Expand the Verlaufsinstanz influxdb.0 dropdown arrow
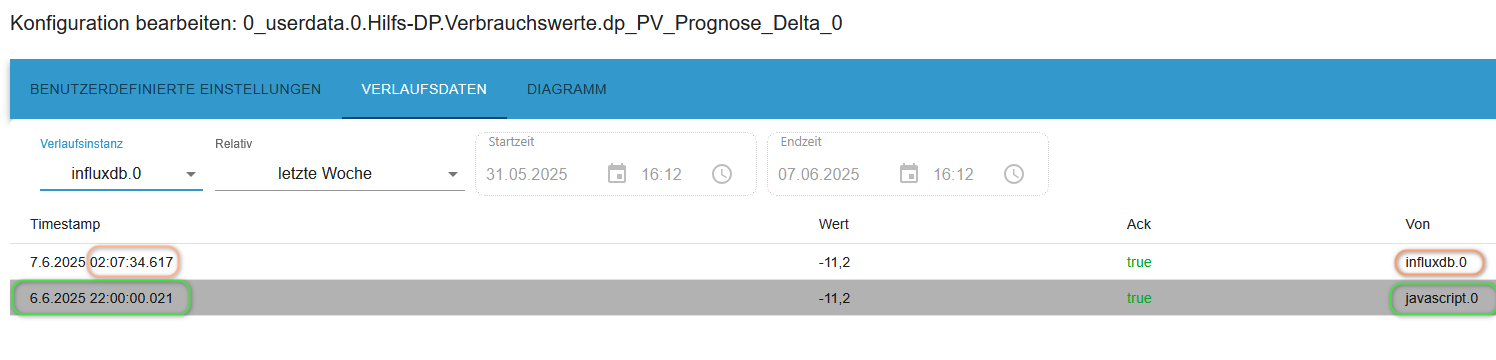1496x360 pixels. (x=190, y=174)
